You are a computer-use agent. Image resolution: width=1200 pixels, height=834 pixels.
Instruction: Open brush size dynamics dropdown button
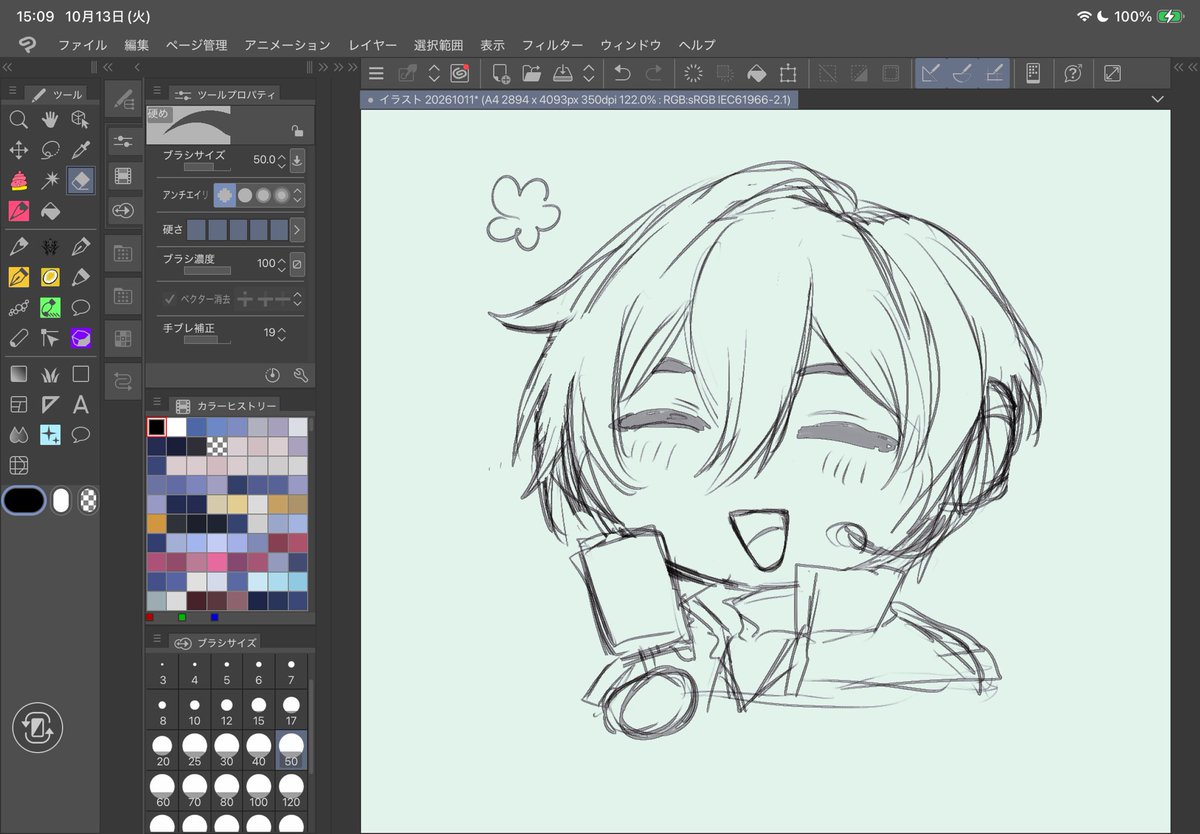[x=297, y=160]
